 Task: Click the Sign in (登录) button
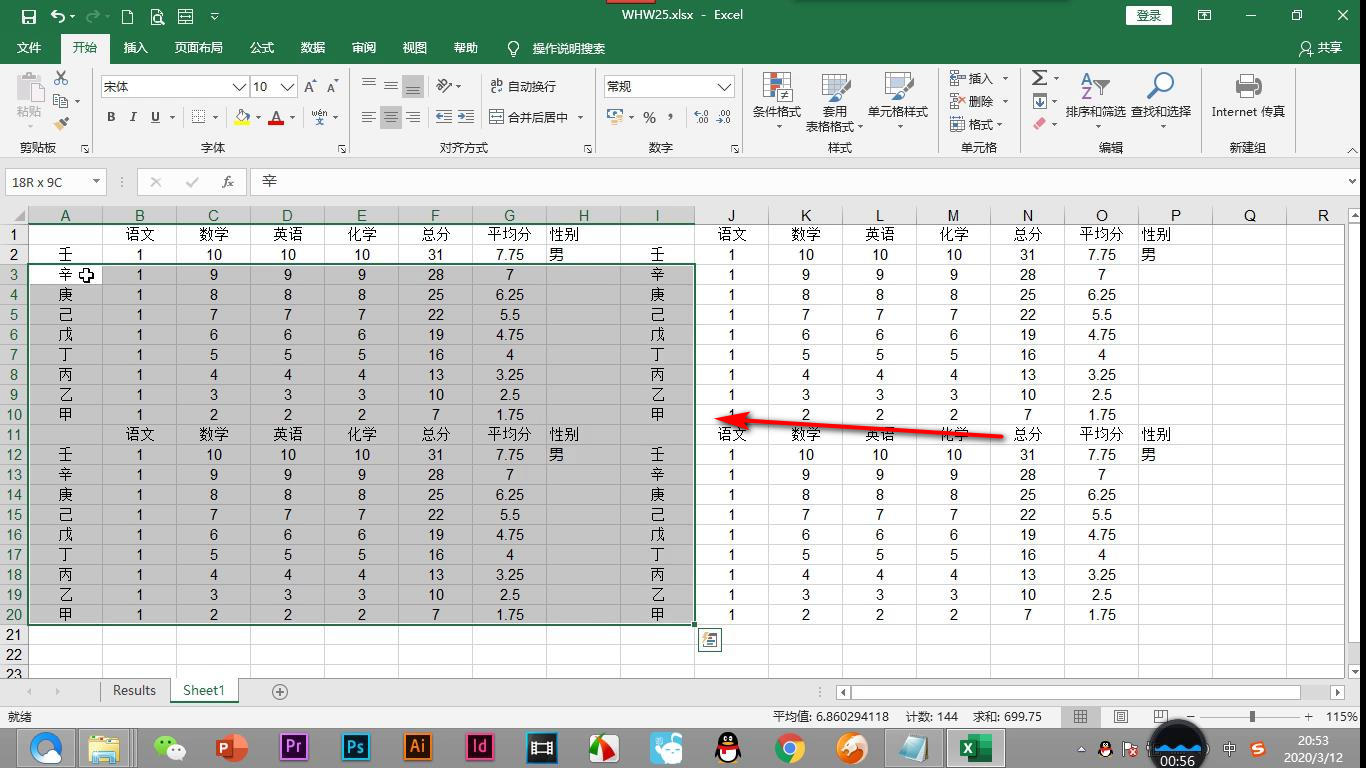coord(1149,16)
